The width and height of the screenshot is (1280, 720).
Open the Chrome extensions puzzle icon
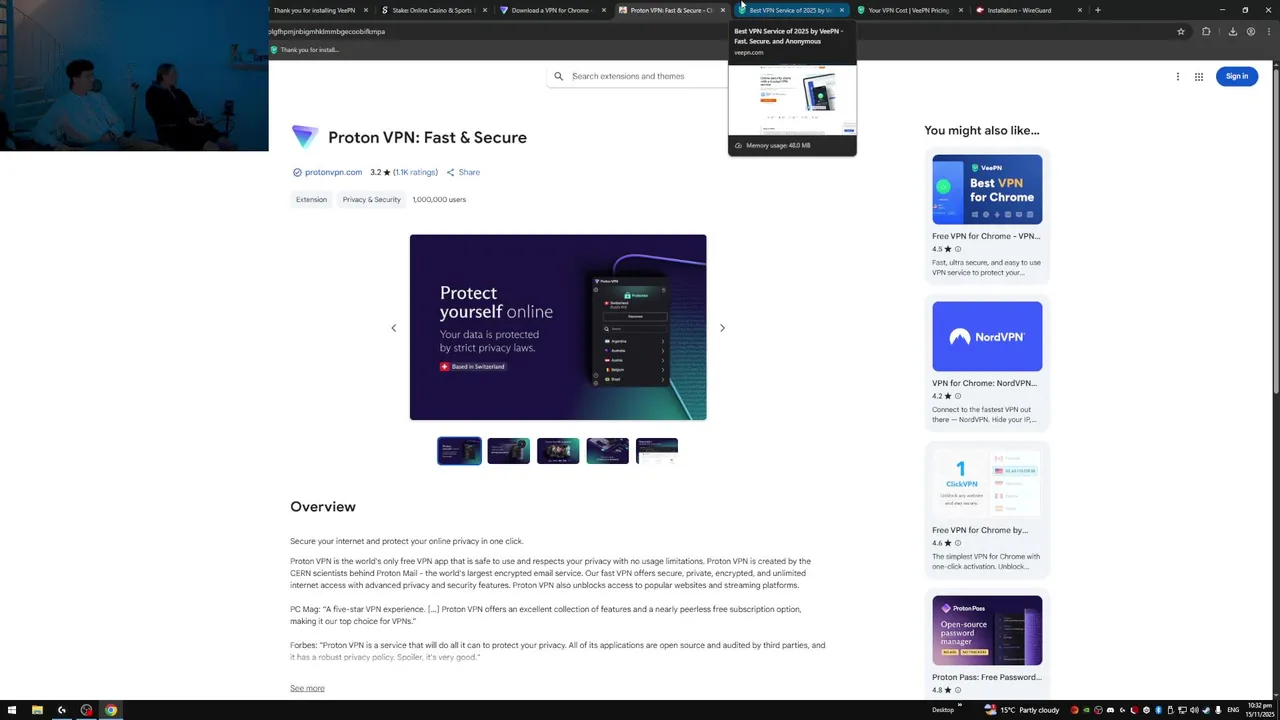(x=1206, y=31)
